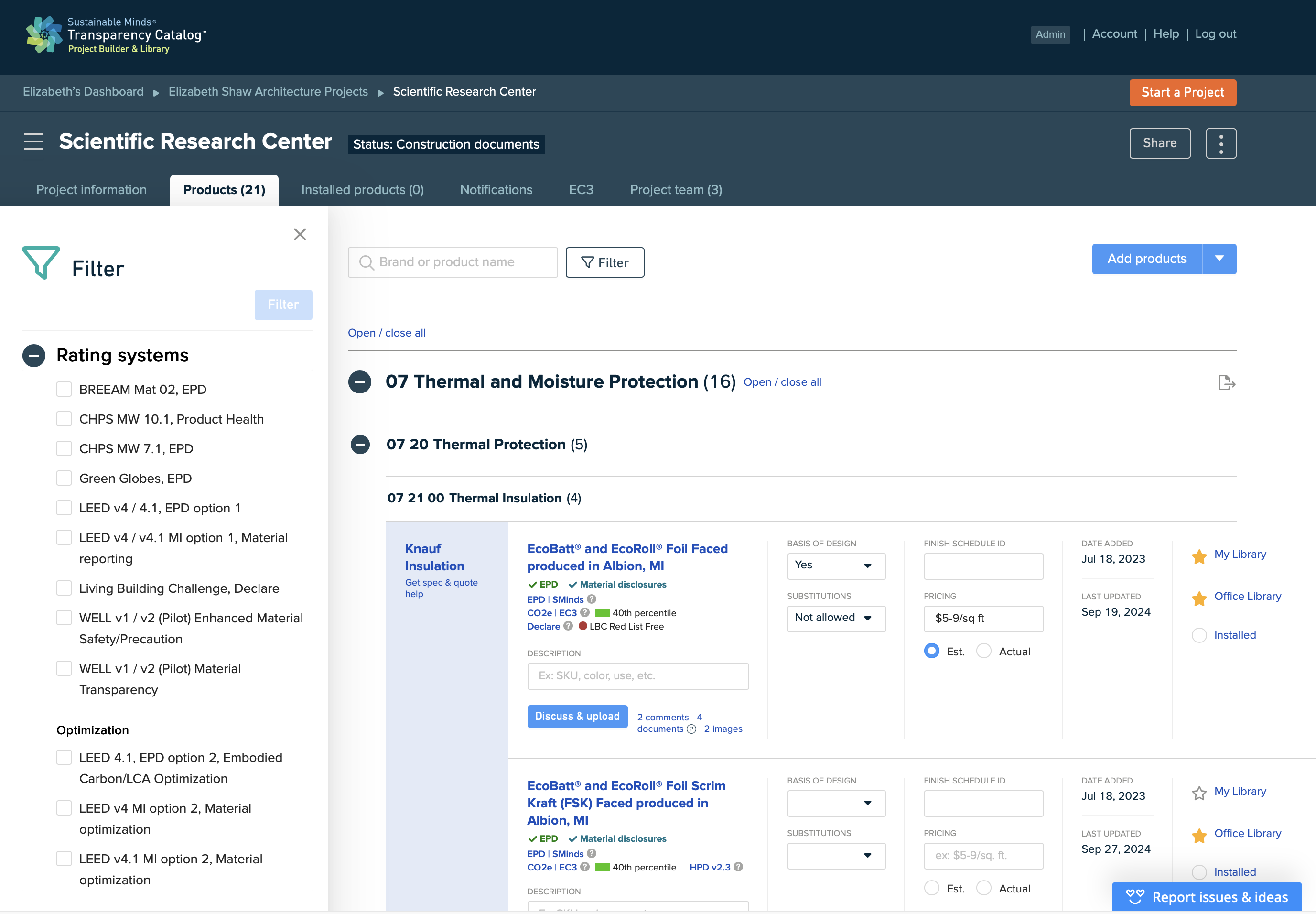Check BREEAM Mat 02, EPD
1316x914 pixels.
64,390
